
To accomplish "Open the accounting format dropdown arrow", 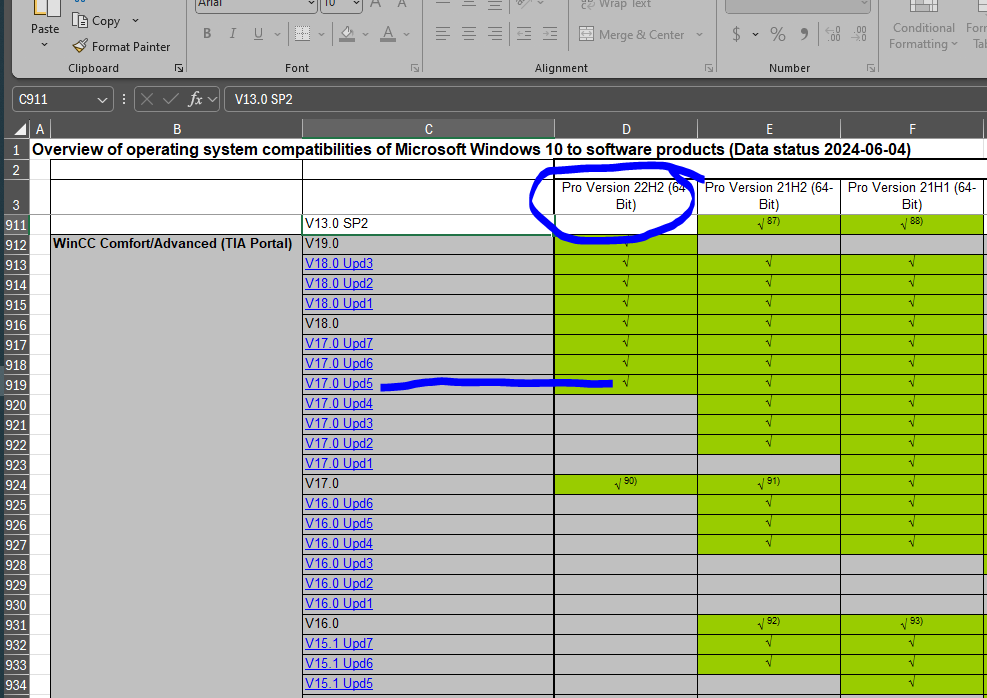I will 755,35.
